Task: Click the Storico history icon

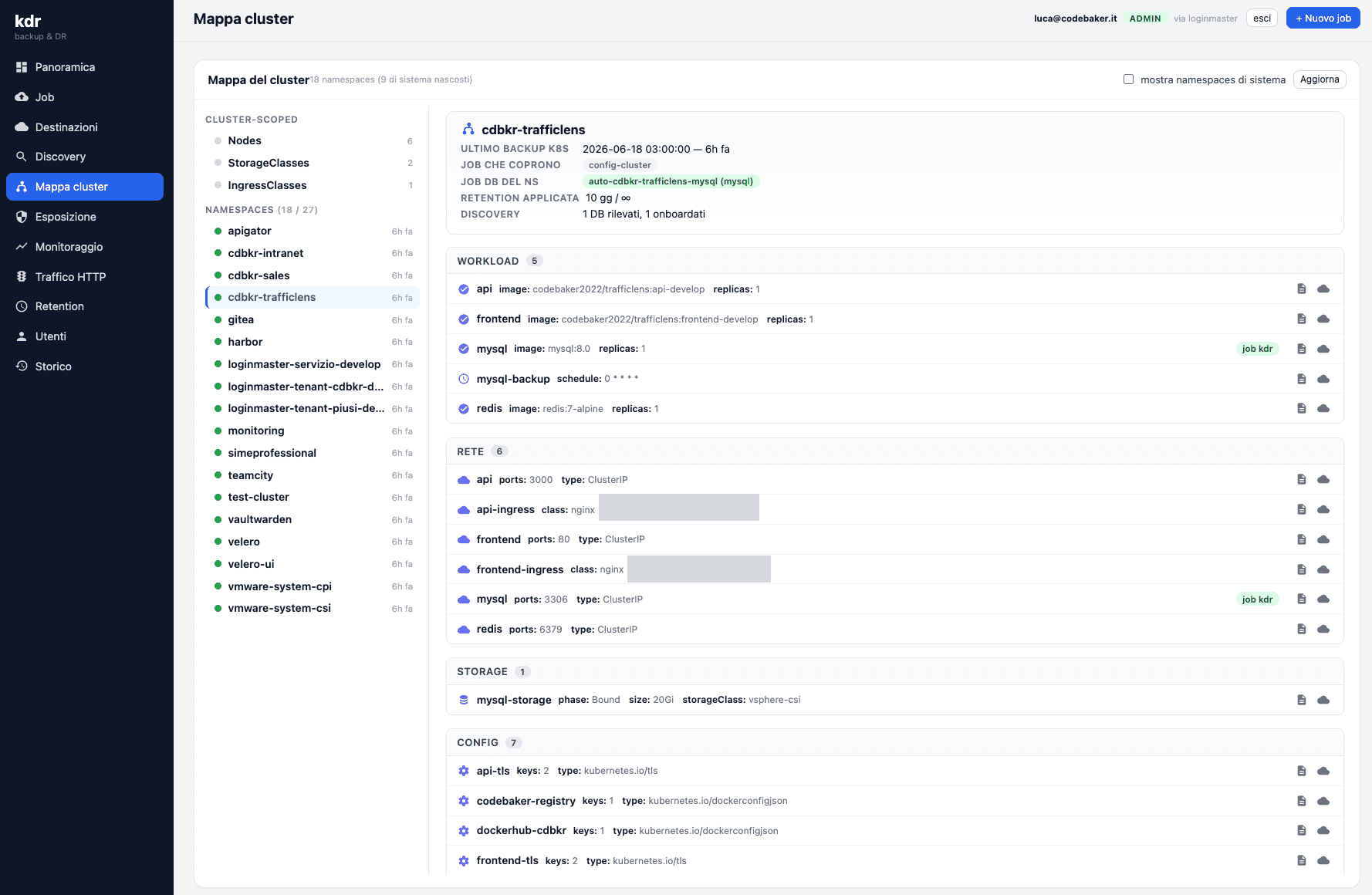Action: coord(22,366)
